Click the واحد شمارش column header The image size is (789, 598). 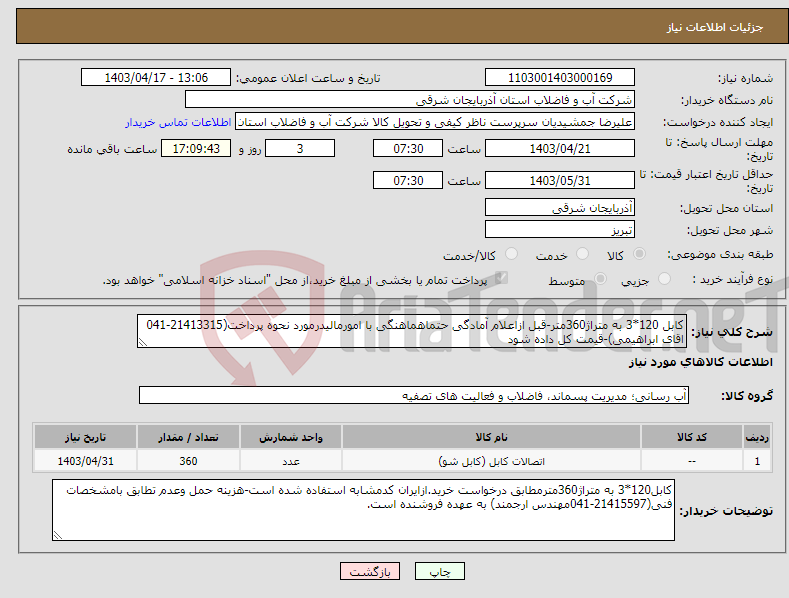[291, 437]
